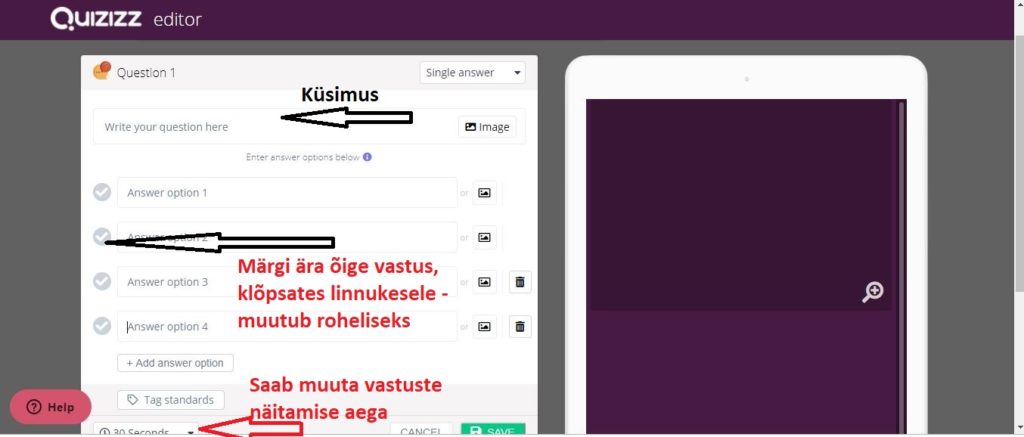1024x437 pixels.
Task: Click the magnifier zoom icon in preview
Action: [872, 292]
